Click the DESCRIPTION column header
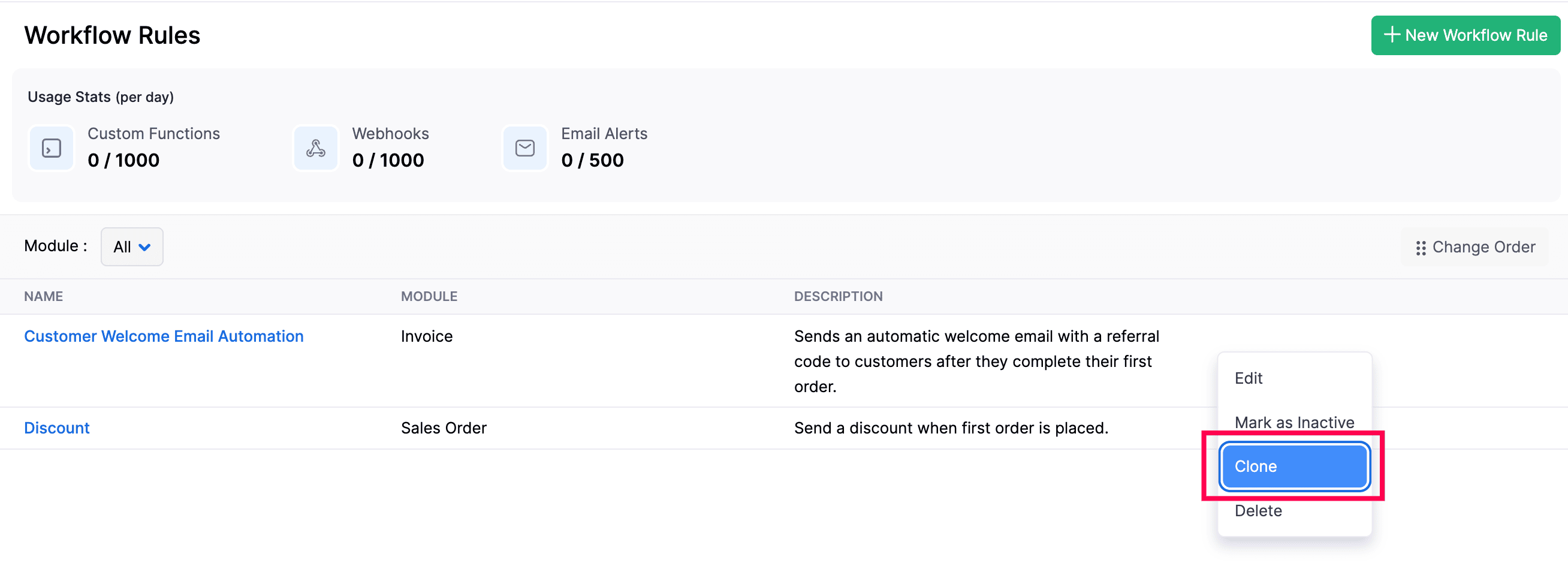Screen dimensions: 1568x566 (x=838, y=296)
